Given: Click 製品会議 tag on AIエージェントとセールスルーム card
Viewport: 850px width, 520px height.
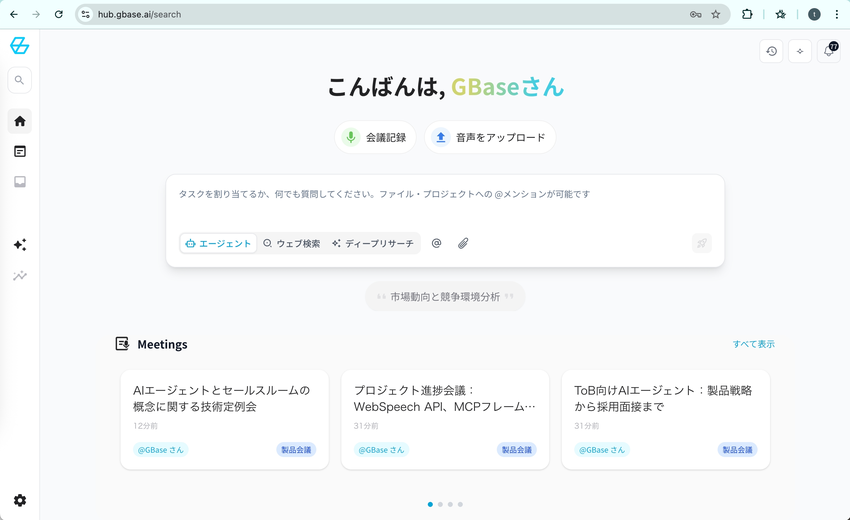Looking at the screenshot, I should tap(296, 450).
